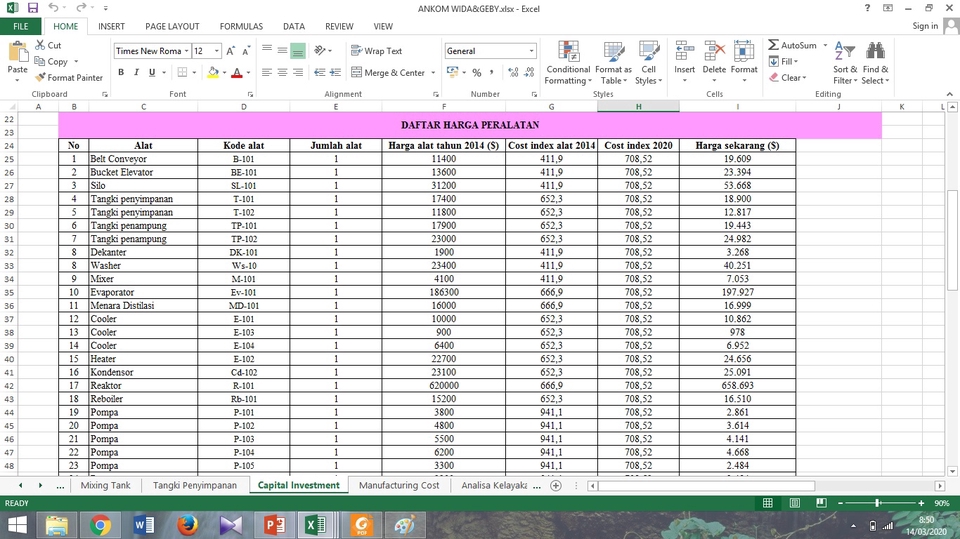The height and width of the screenshot is (539, 960).
Task: Click Increase Decimal icon
Action: [x=513, y=72]
